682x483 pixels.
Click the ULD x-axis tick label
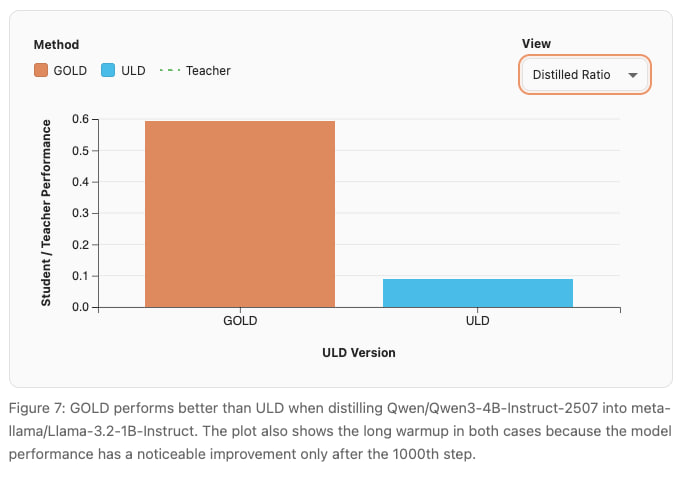pyautogui.click(x=478, y=322)
